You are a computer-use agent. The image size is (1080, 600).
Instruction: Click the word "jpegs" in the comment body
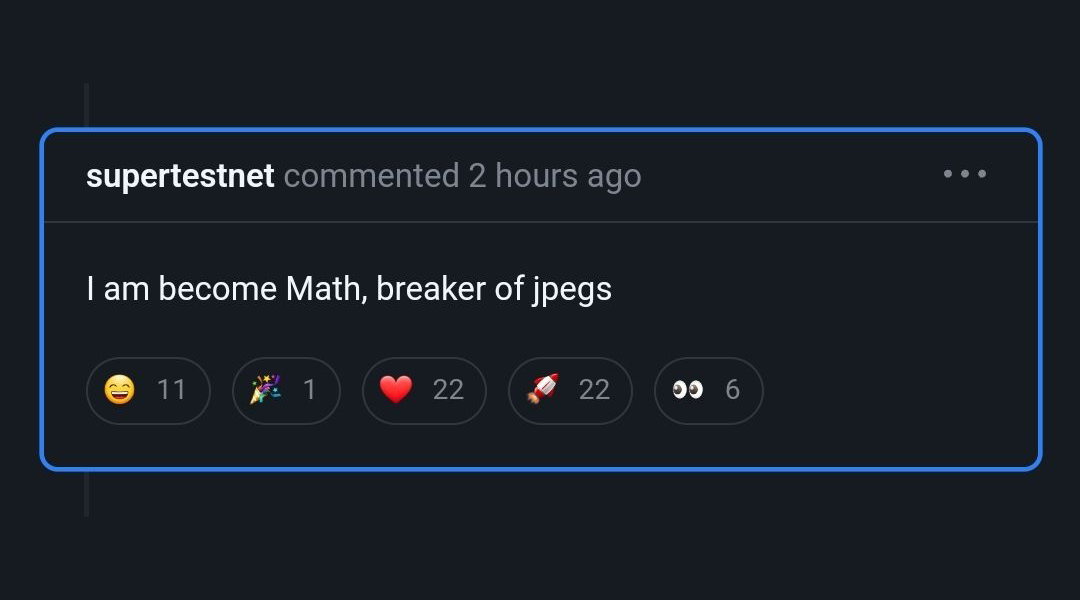571,291
